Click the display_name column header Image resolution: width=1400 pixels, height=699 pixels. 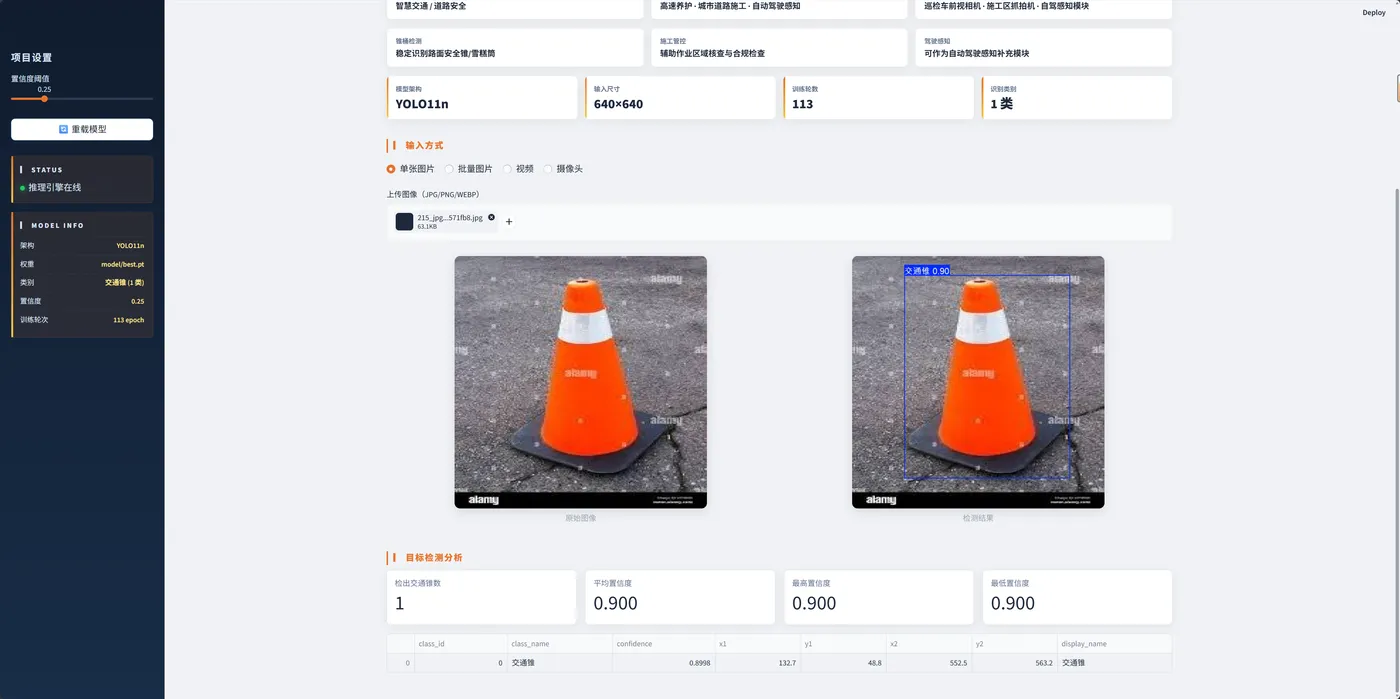coord(1114,644)
